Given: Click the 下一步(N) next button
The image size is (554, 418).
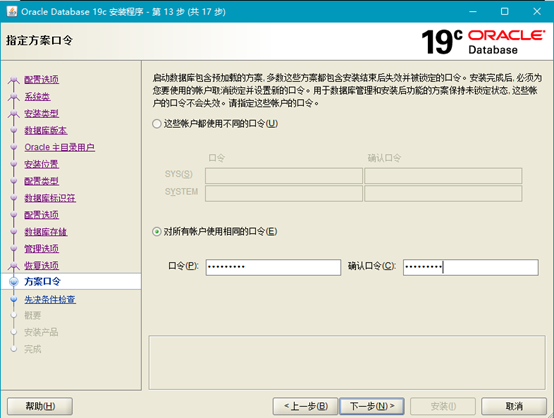Looking at the screenshot, I should [372, 406].
